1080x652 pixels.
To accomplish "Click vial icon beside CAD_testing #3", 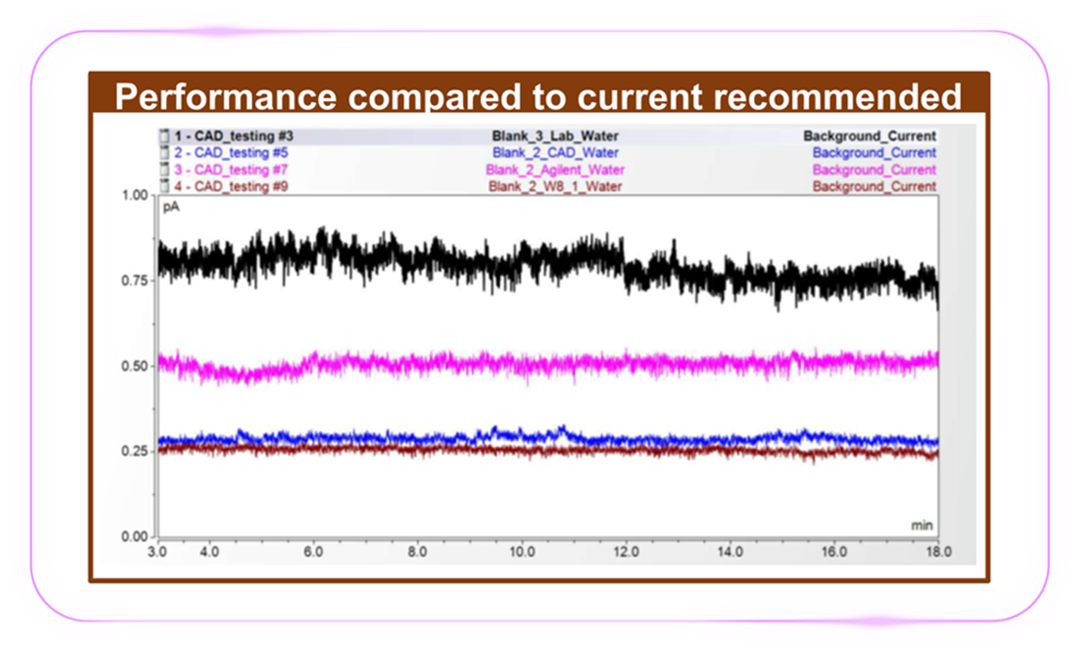I will (x=165, y=136).
